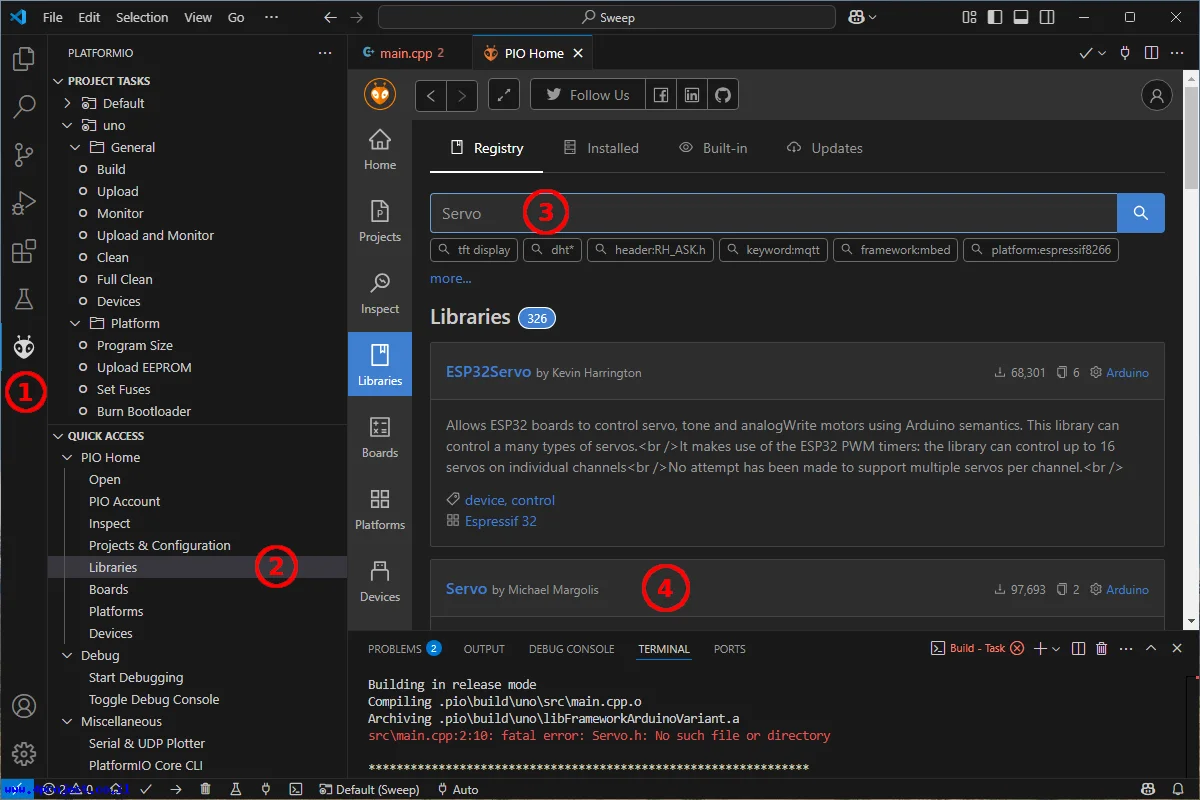Open the Extensions view icon
Image resolution: width=1200 pixels, height=800 pixels.
(x=24, y=251)
